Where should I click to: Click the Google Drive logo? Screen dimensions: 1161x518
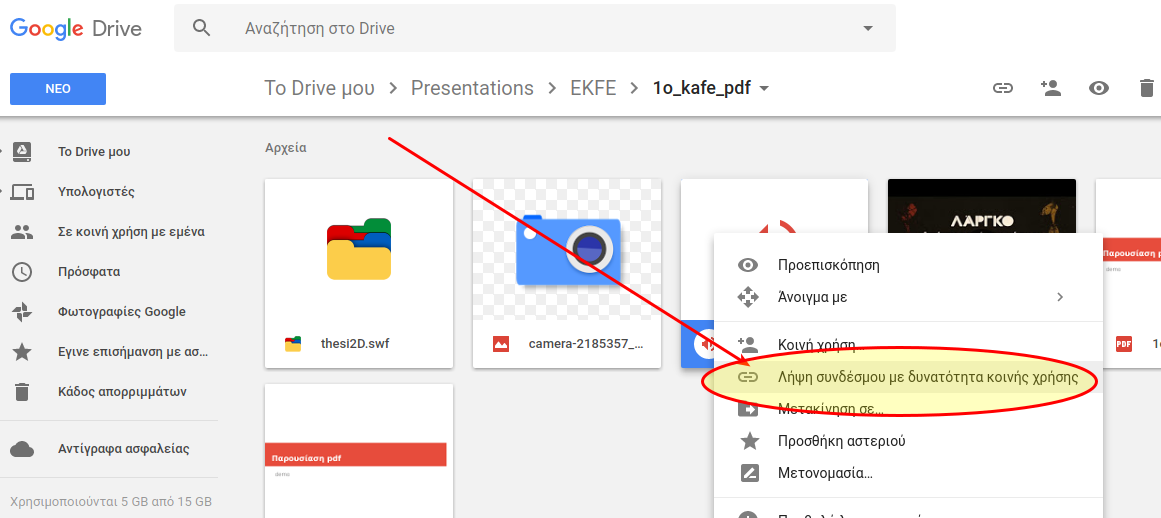click(76, 29)
